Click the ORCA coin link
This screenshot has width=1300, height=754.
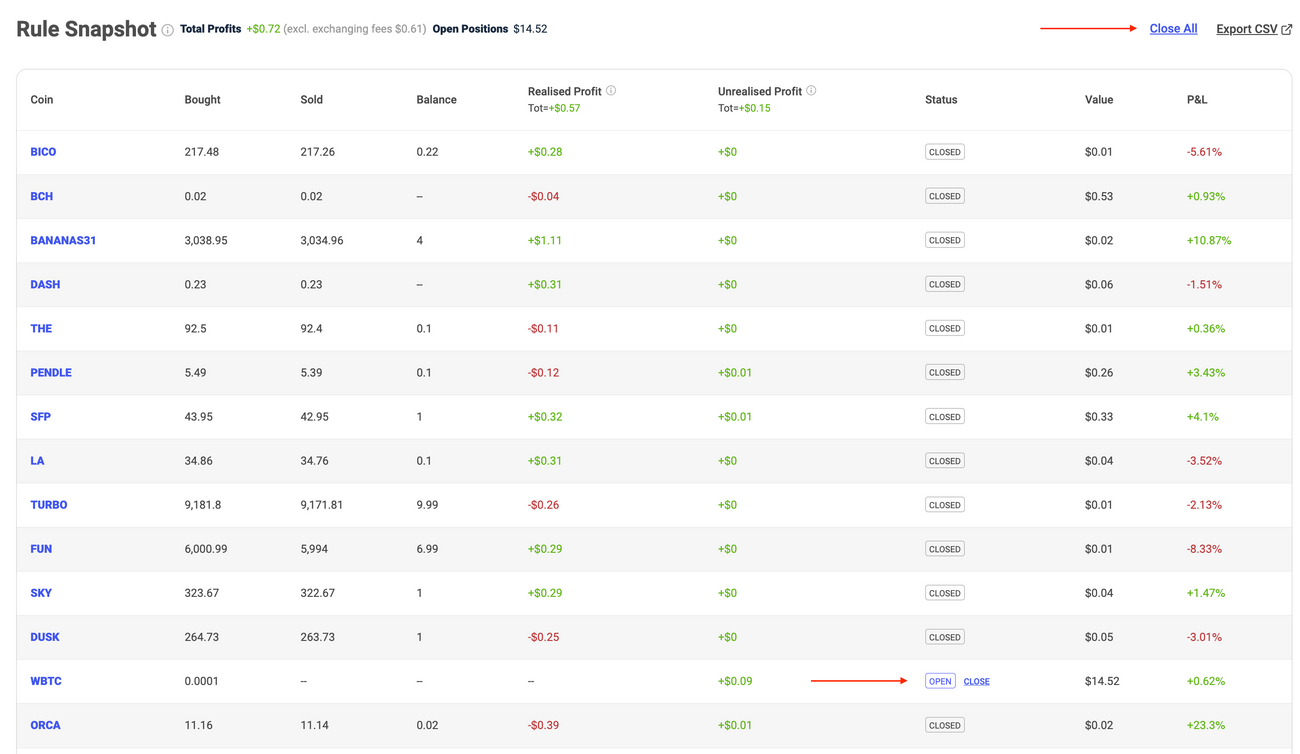tap(45, 725)
